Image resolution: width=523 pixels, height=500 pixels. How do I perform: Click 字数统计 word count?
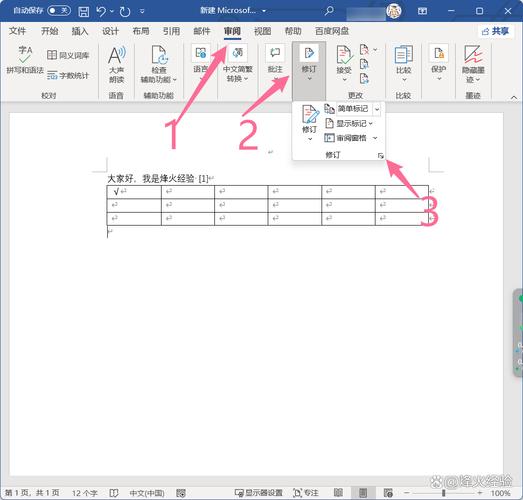tap(68, 75)
